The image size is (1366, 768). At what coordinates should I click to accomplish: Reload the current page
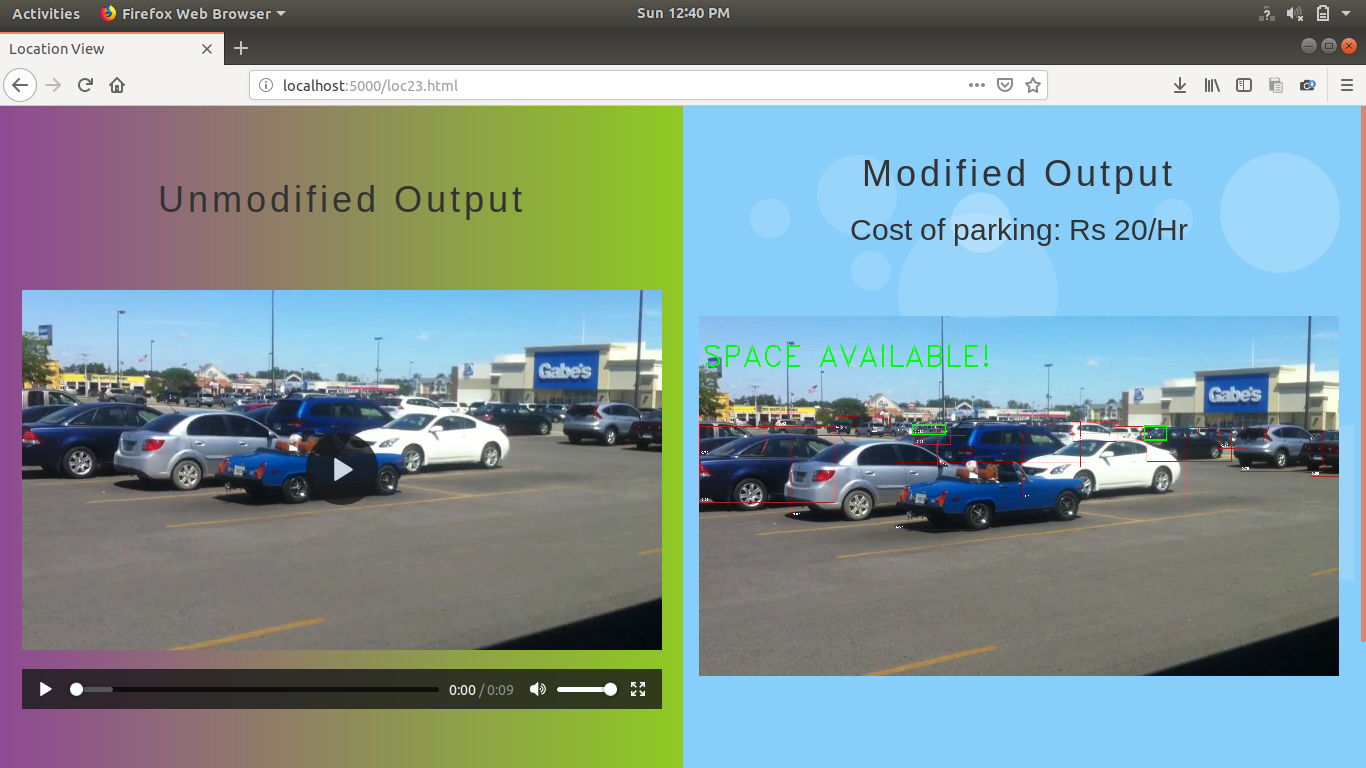coord(86,85)
